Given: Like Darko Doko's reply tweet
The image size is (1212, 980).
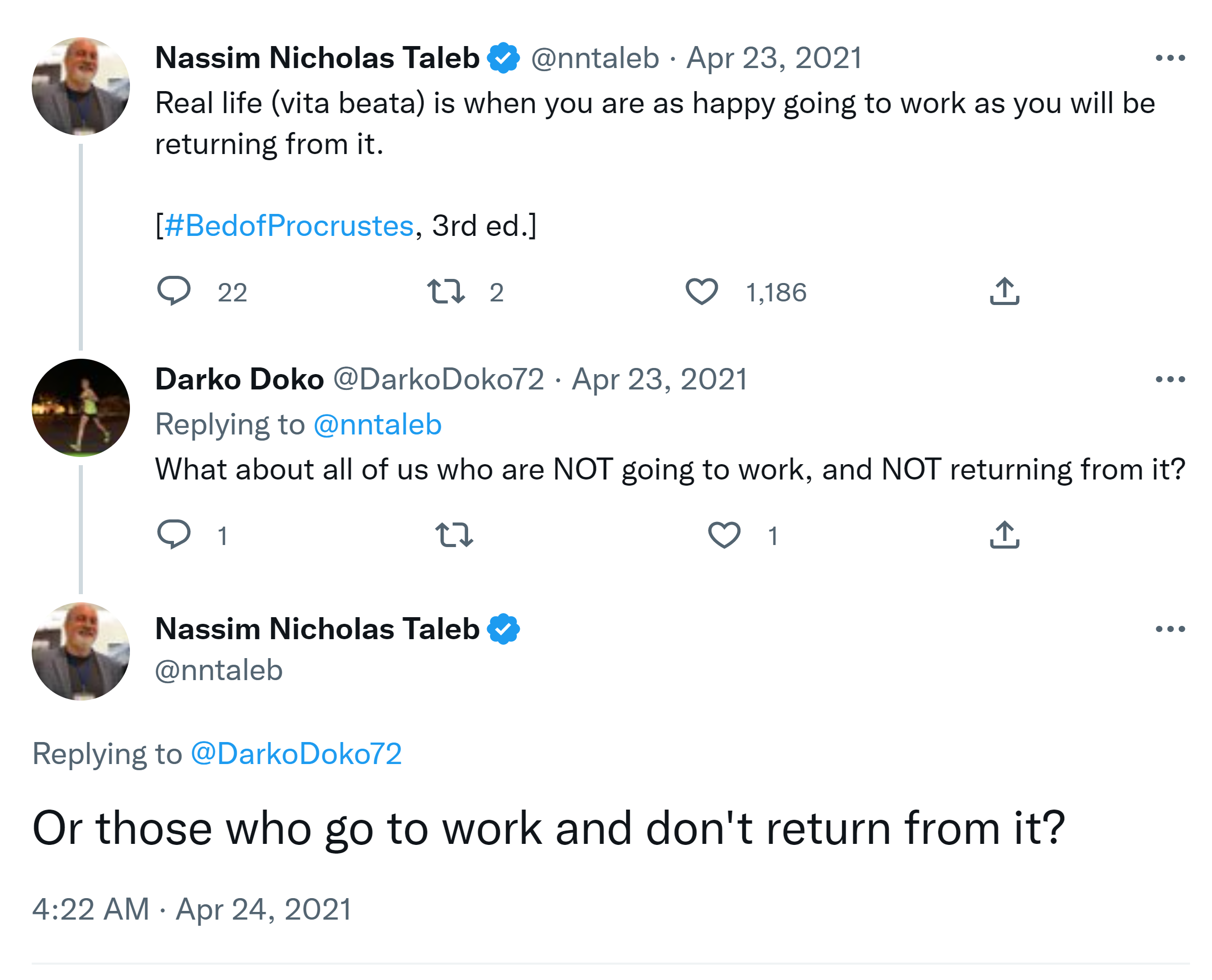Looking at the screenshot, I should 724,535.
